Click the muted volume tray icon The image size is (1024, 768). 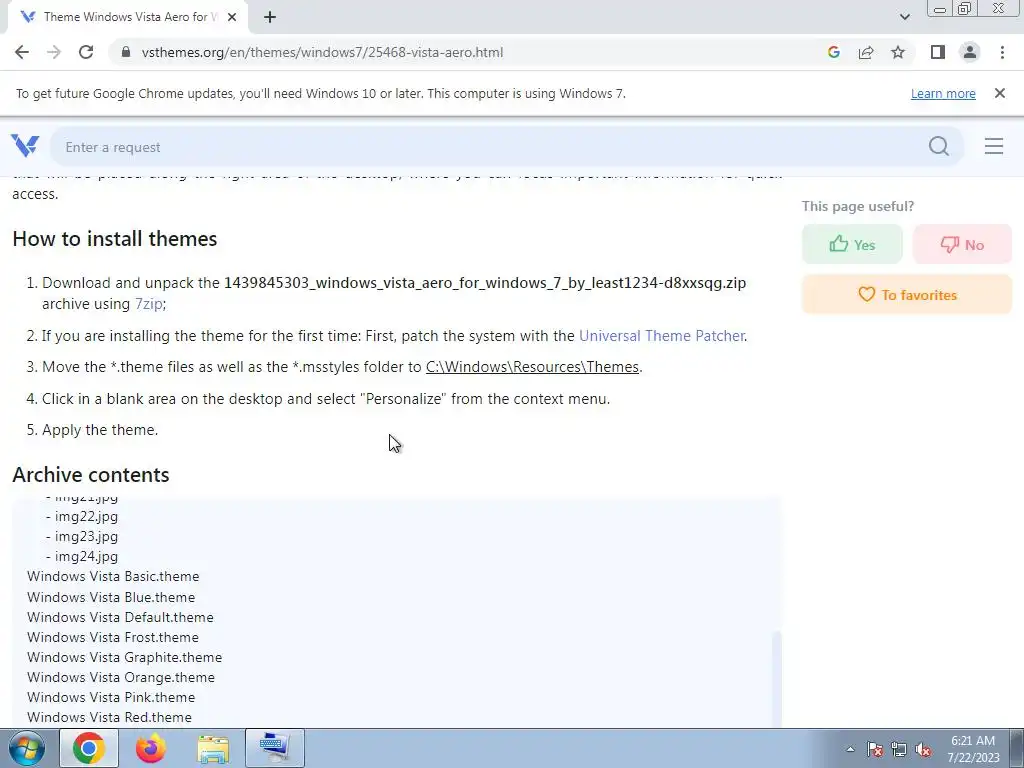point(923,749)
